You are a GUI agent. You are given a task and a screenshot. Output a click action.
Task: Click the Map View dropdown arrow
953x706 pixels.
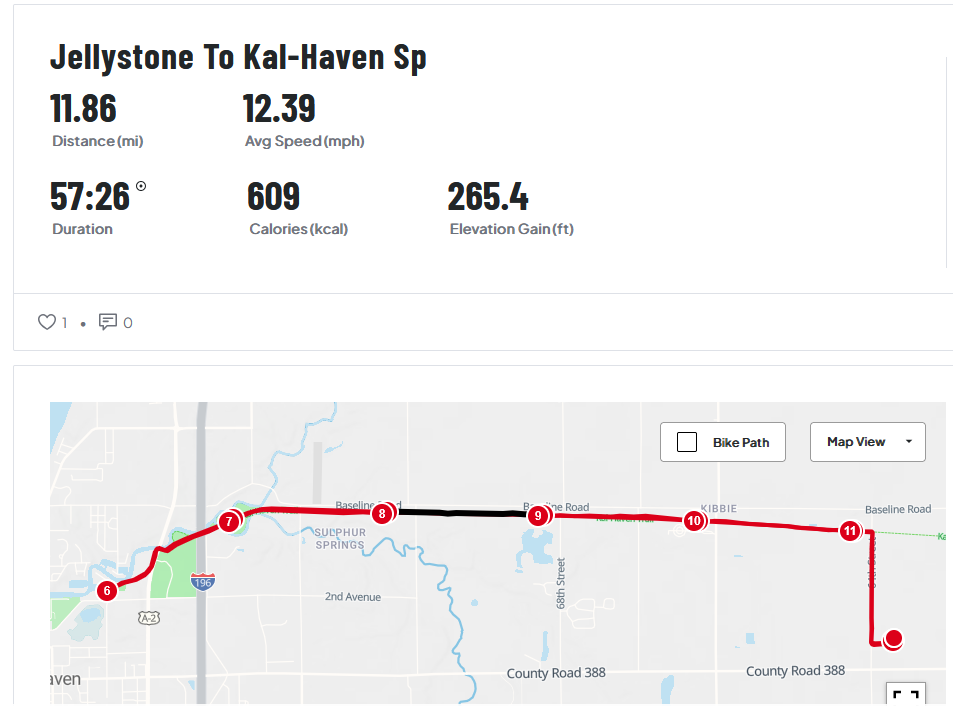click(908, 442)
